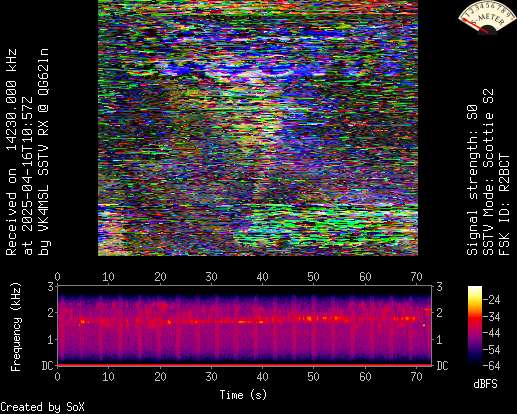Click the FSK ID: R2BCT label
This screenshot has width=517, height=414.
coord(504,205)
